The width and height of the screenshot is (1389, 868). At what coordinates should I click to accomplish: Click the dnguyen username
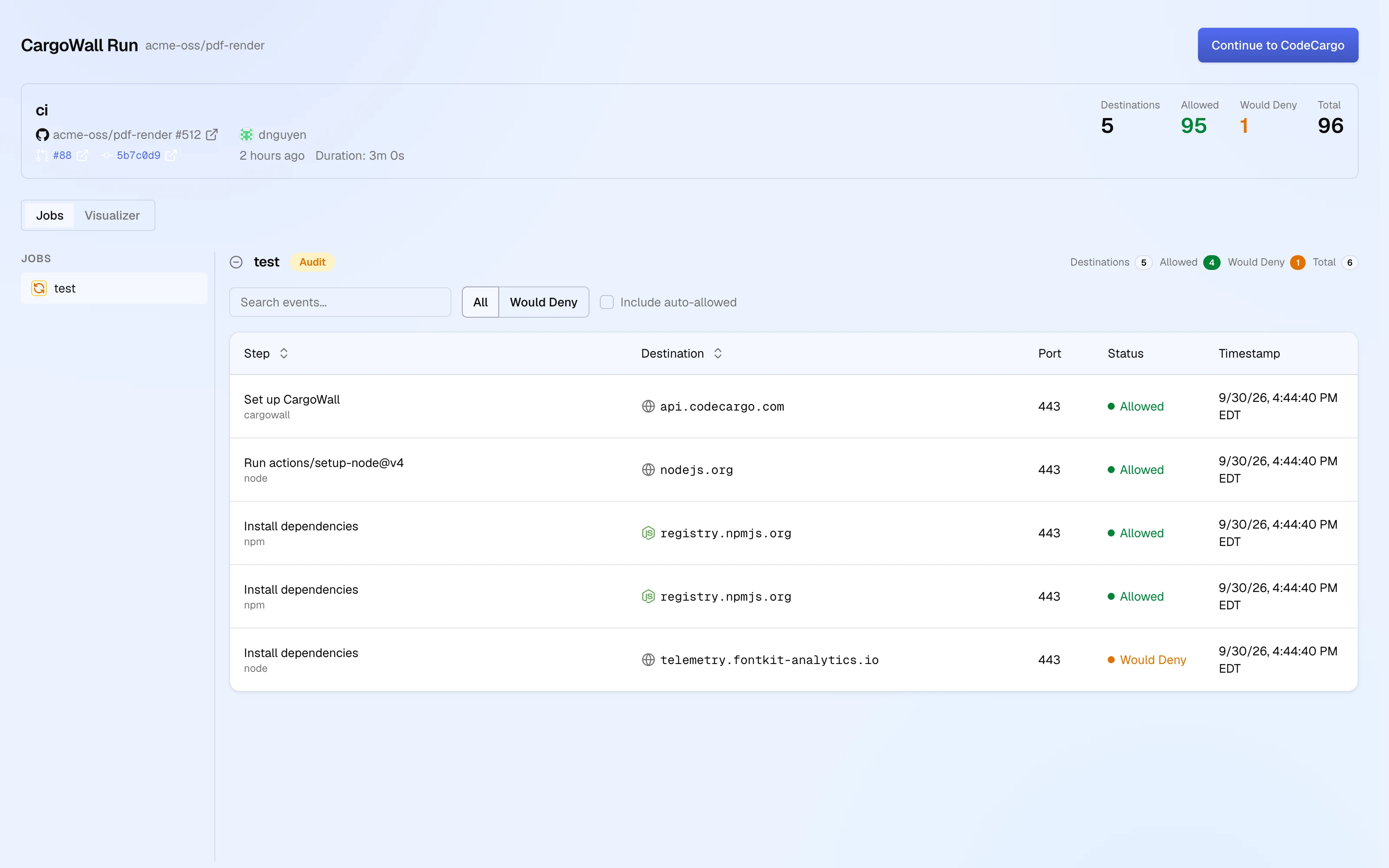click(x=283, y=135)
